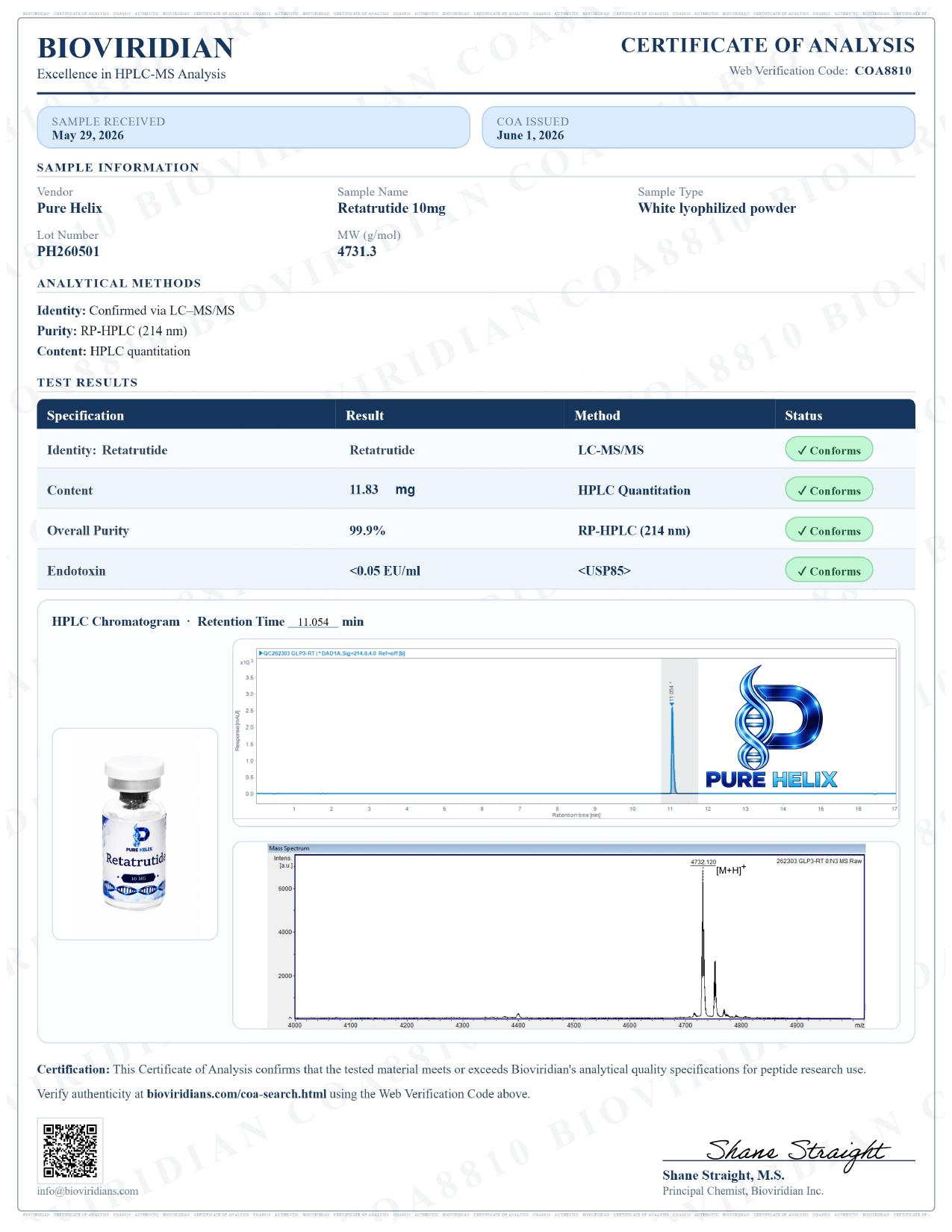Click the info@bioviridians.com email address
This screenshot has height=1232, width=952.
tap(87, 1191)
